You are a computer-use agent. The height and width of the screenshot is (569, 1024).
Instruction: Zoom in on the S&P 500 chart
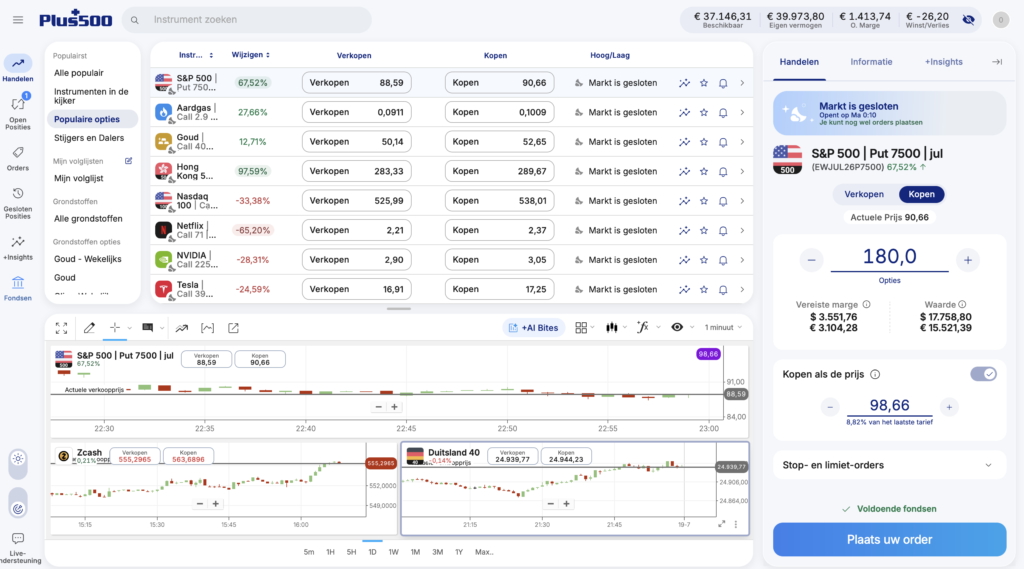(394, 407)
